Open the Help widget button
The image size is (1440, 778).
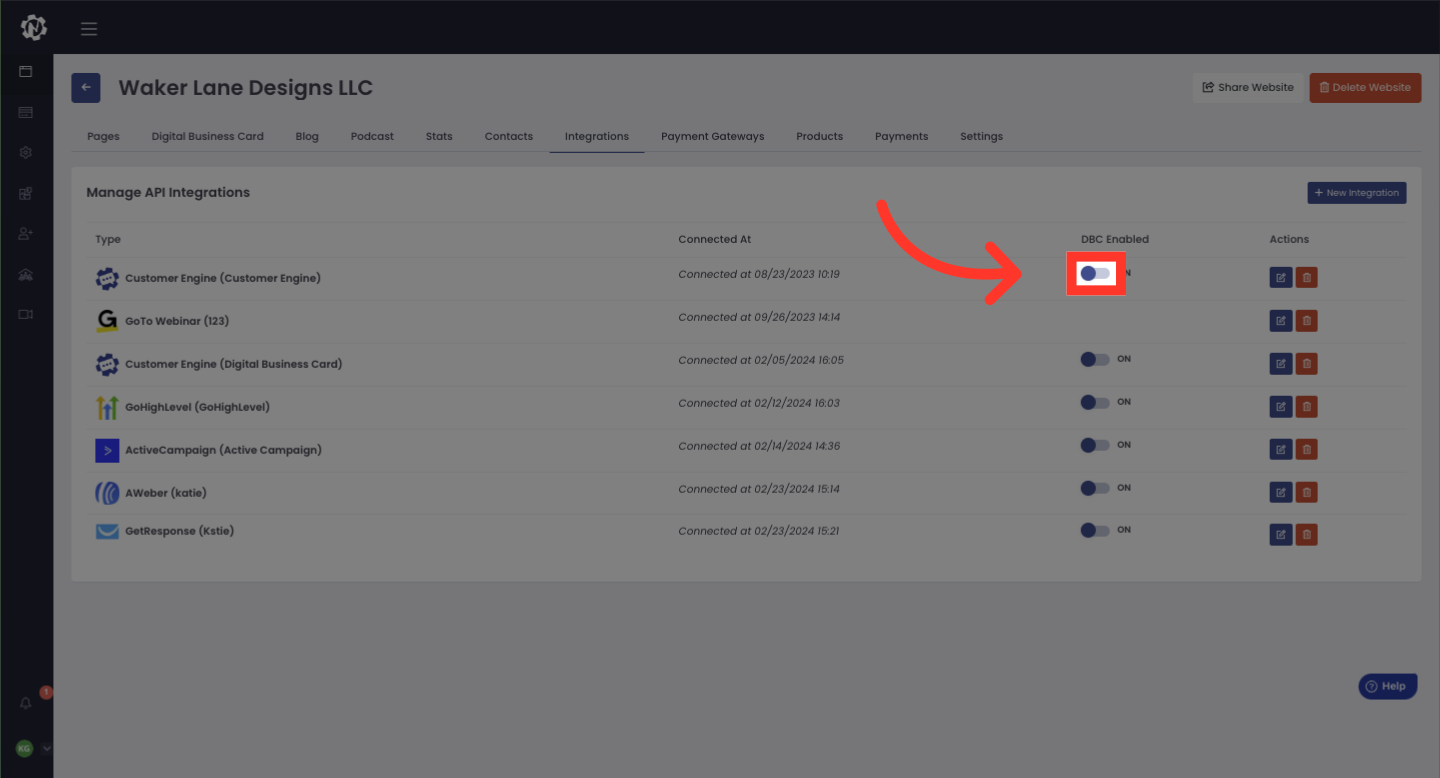[x=1388, y=686]
